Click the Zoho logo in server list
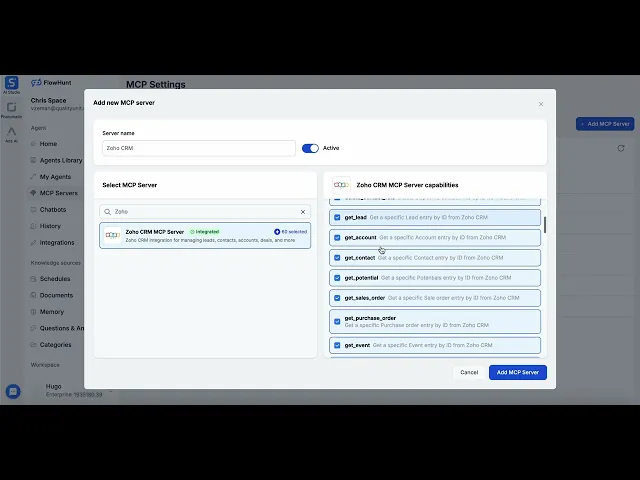This screenshot has width=640, height=480. tap(113, 235)
